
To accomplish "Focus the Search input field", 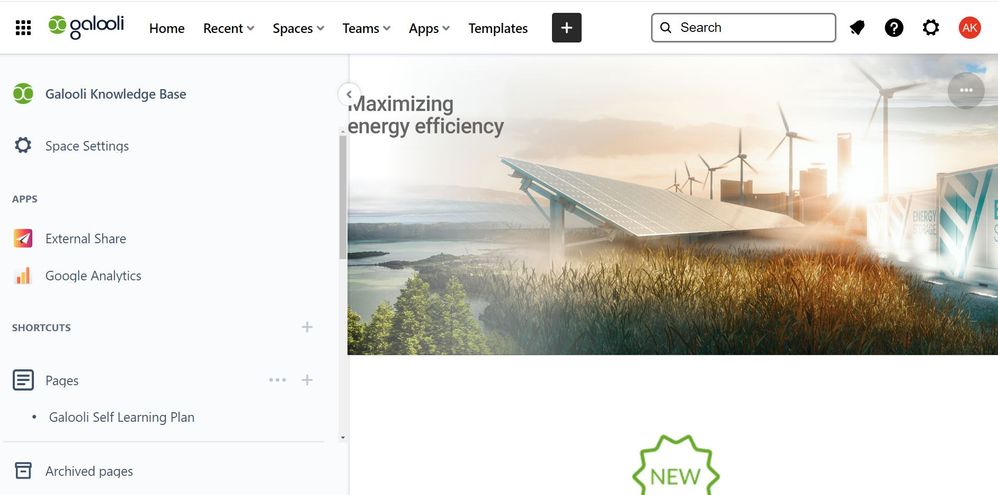I will coord(743,28).
